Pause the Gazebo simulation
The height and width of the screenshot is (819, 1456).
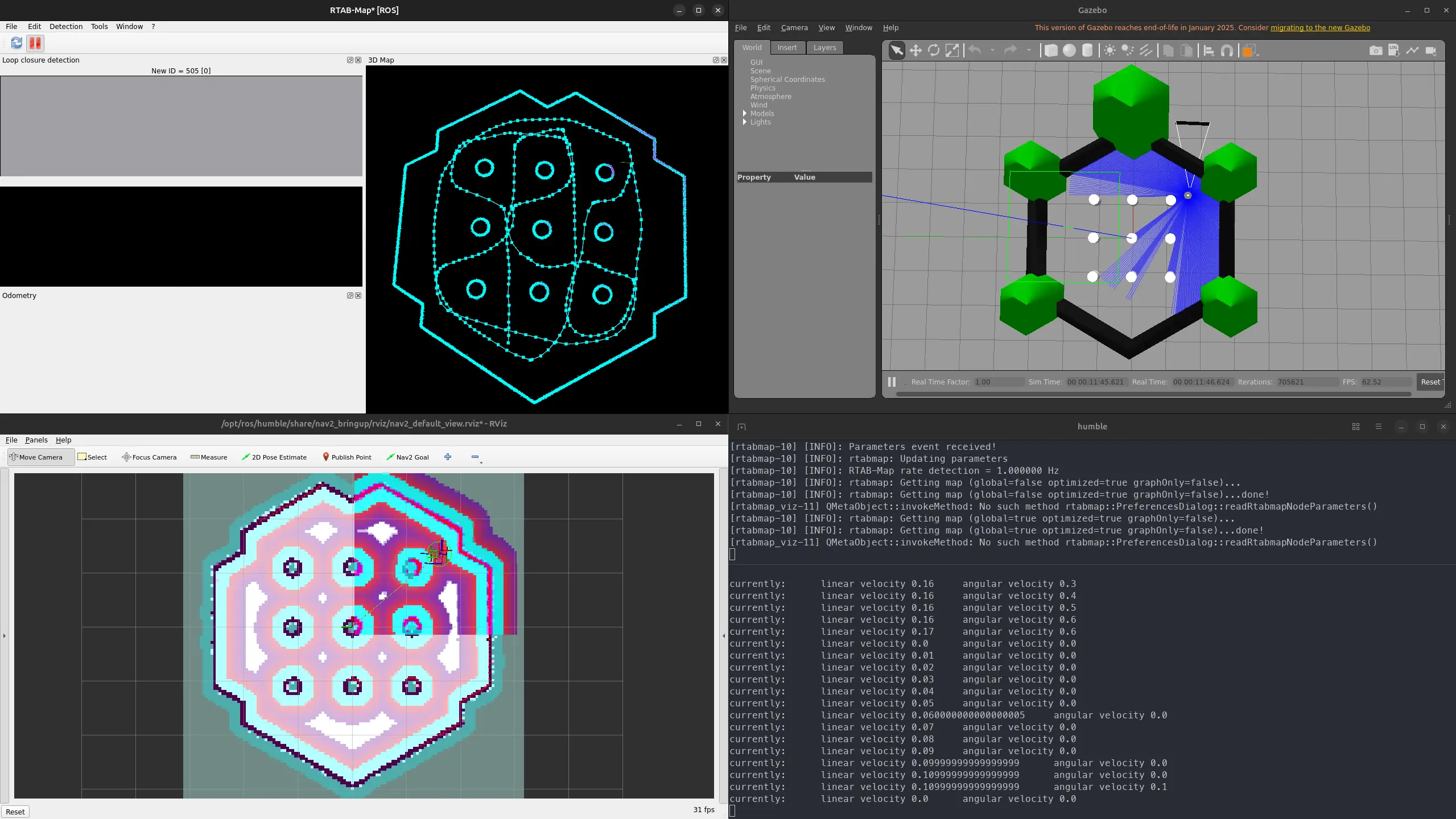pos(892,382)
